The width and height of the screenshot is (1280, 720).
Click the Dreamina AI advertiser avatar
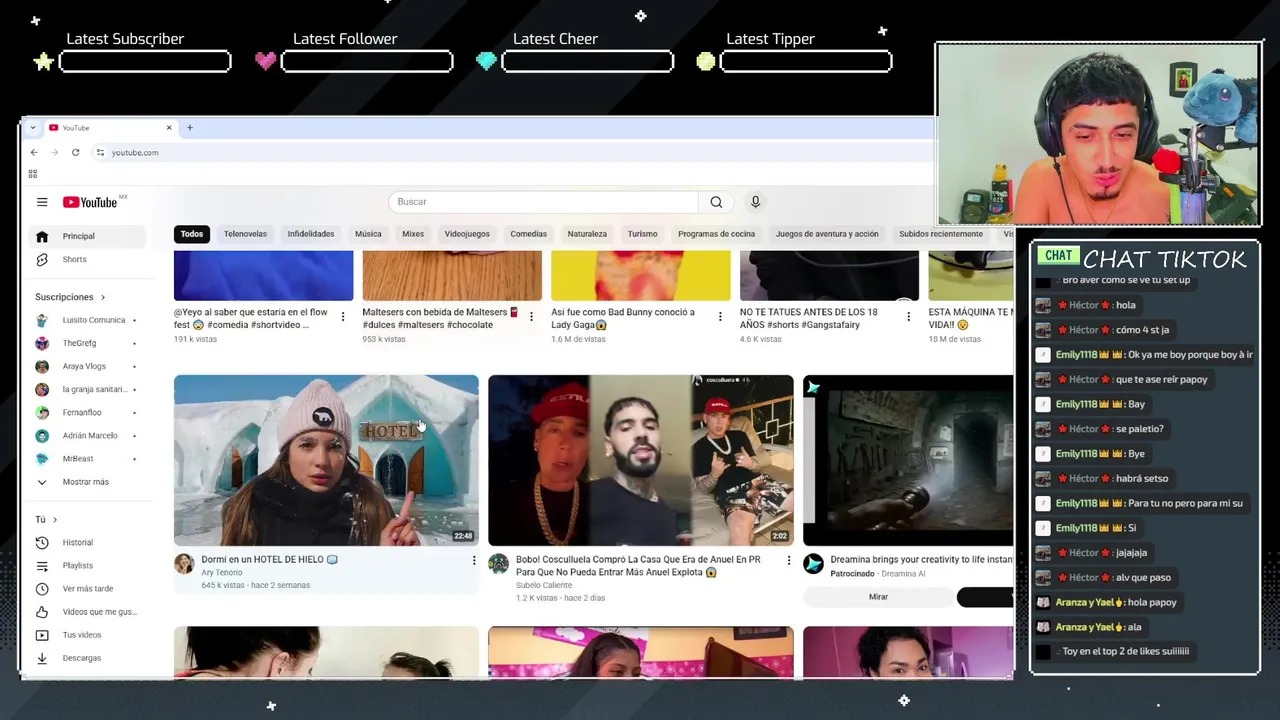[813, 564]
